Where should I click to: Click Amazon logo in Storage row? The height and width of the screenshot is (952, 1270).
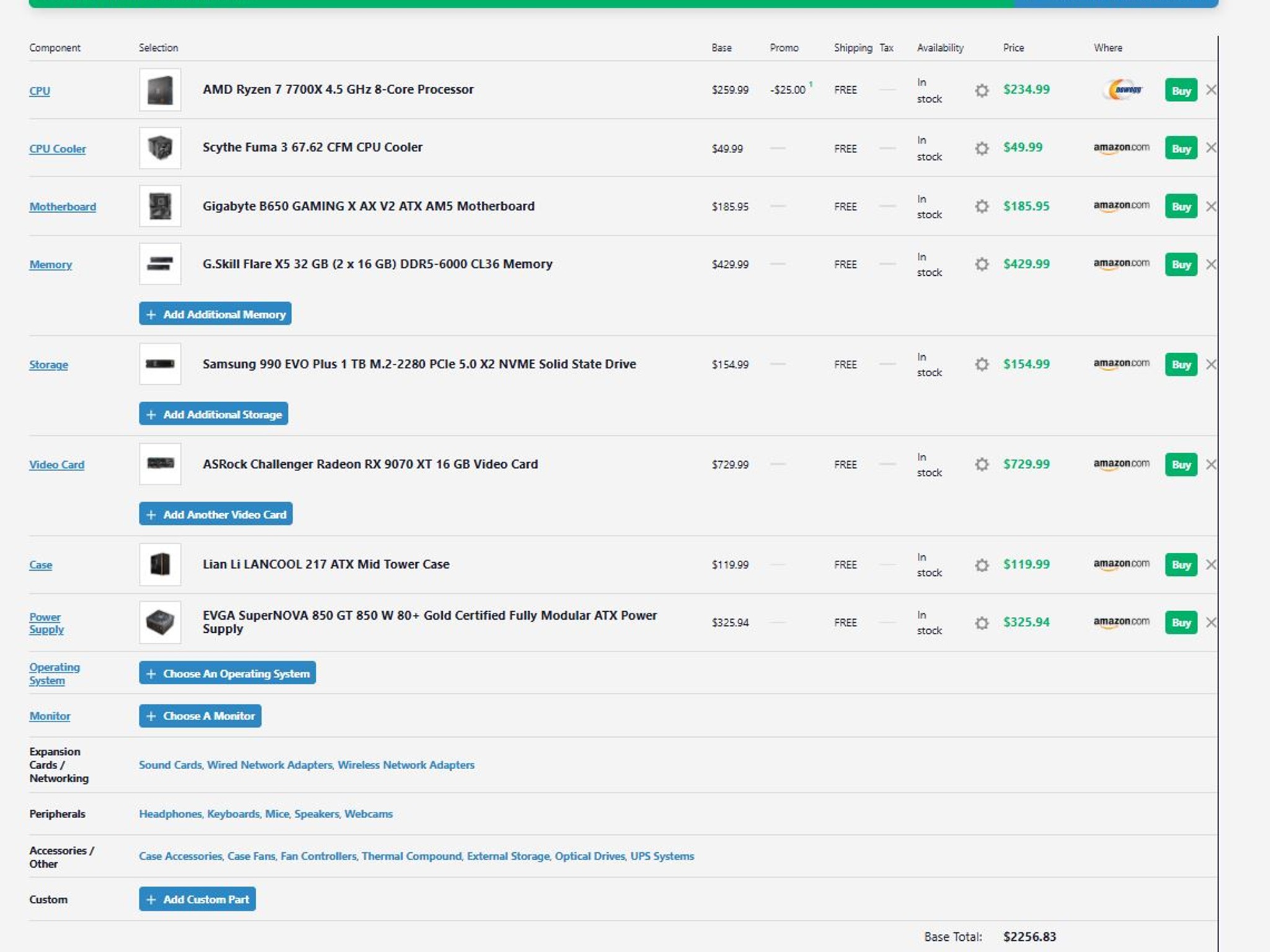click(1121, 364)
